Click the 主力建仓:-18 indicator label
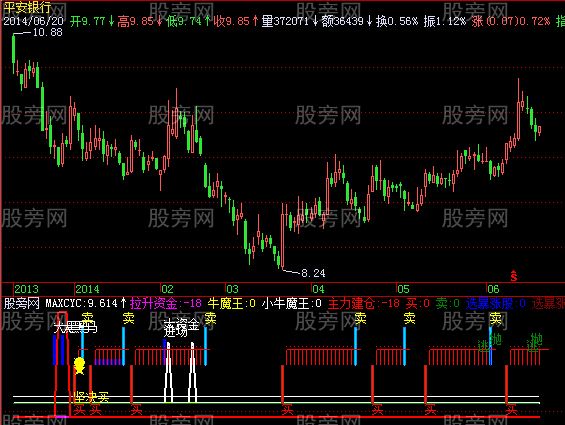The width and height of the screenshot is (565, 425). (x=364, y=303)
